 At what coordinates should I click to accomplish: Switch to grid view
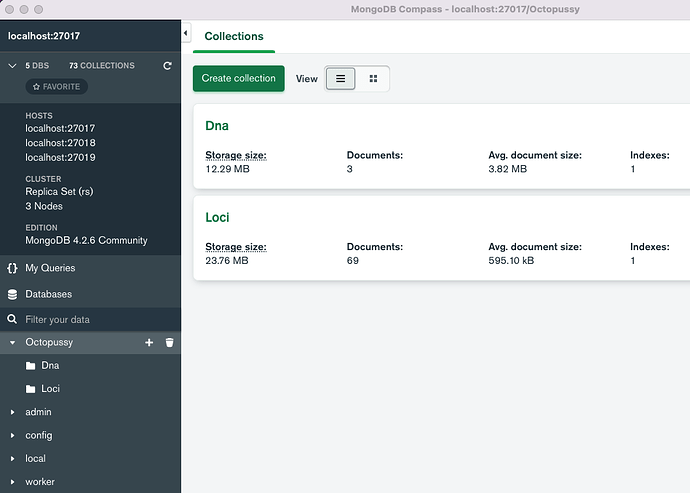[x=373, y=78]
